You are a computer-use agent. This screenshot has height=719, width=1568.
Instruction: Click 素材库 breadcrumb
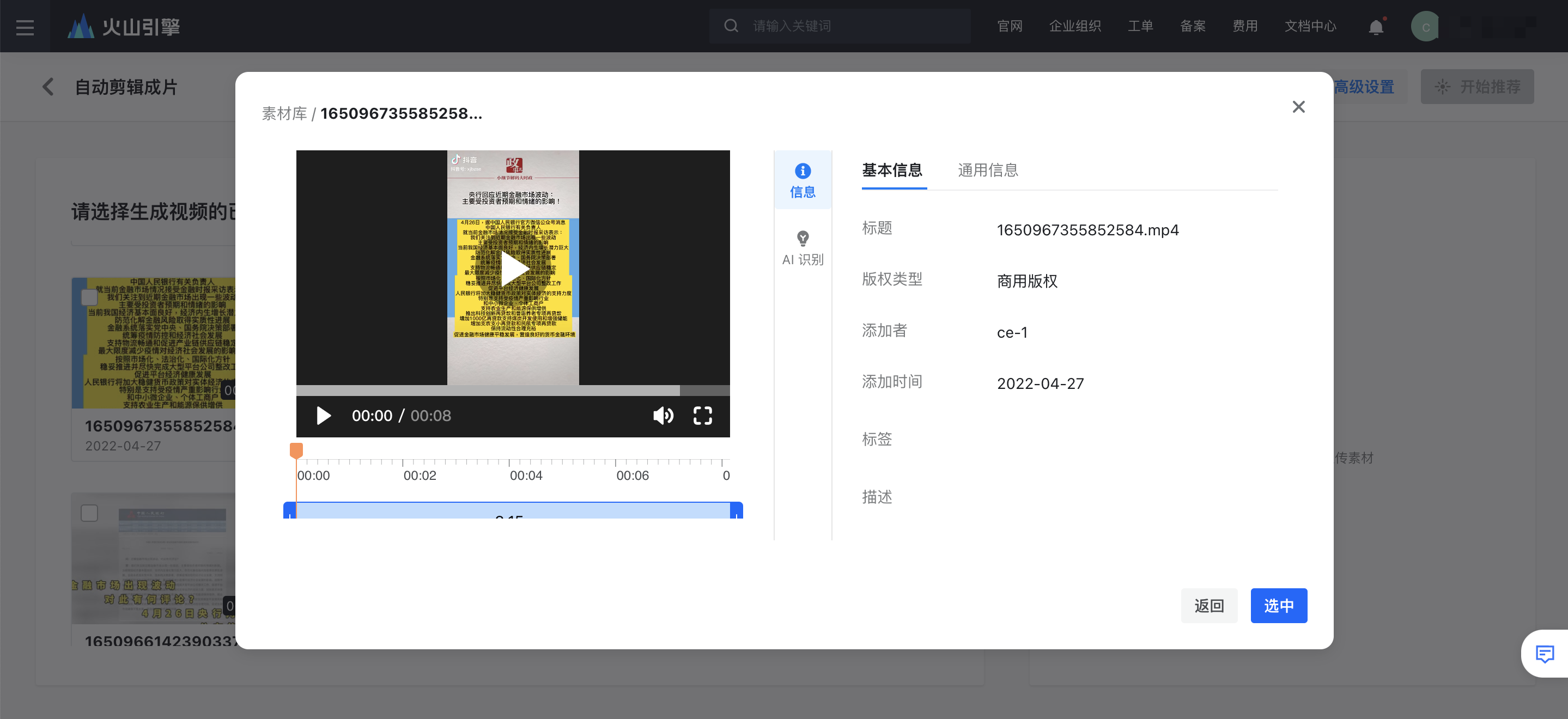click(x=284, y=114)
